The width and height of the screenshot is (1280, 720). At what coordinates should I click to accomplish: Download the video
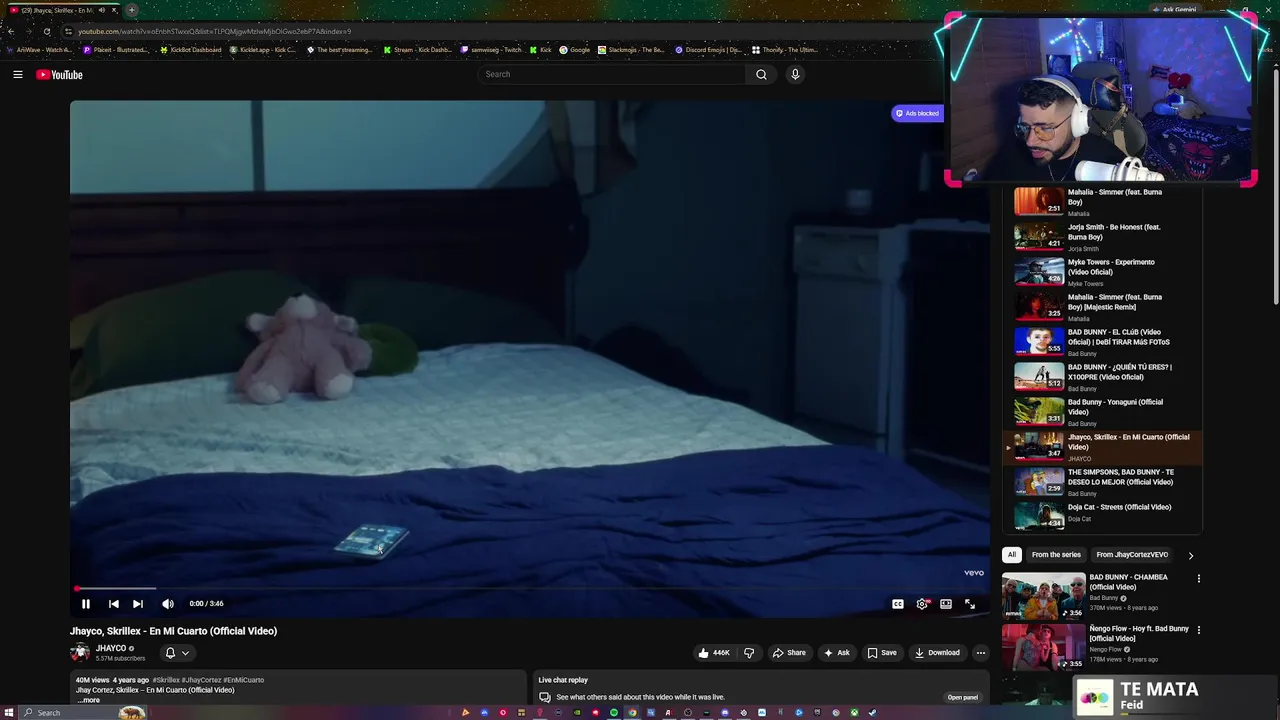[937, 653]
